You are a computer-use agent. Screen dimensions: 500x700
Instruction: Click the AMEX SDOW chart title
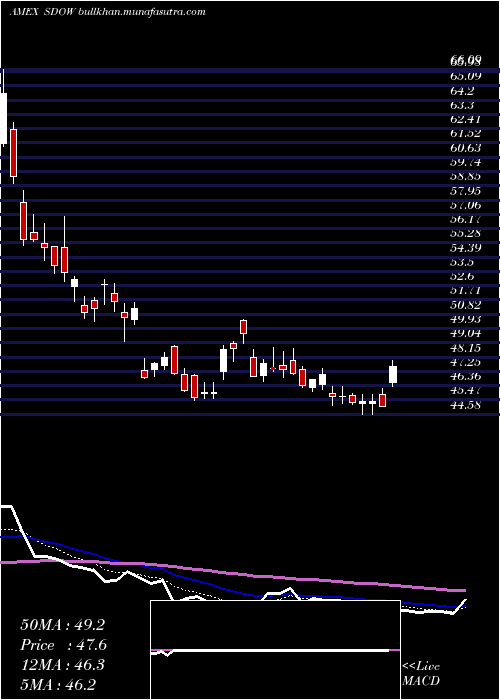coord(43,12)
